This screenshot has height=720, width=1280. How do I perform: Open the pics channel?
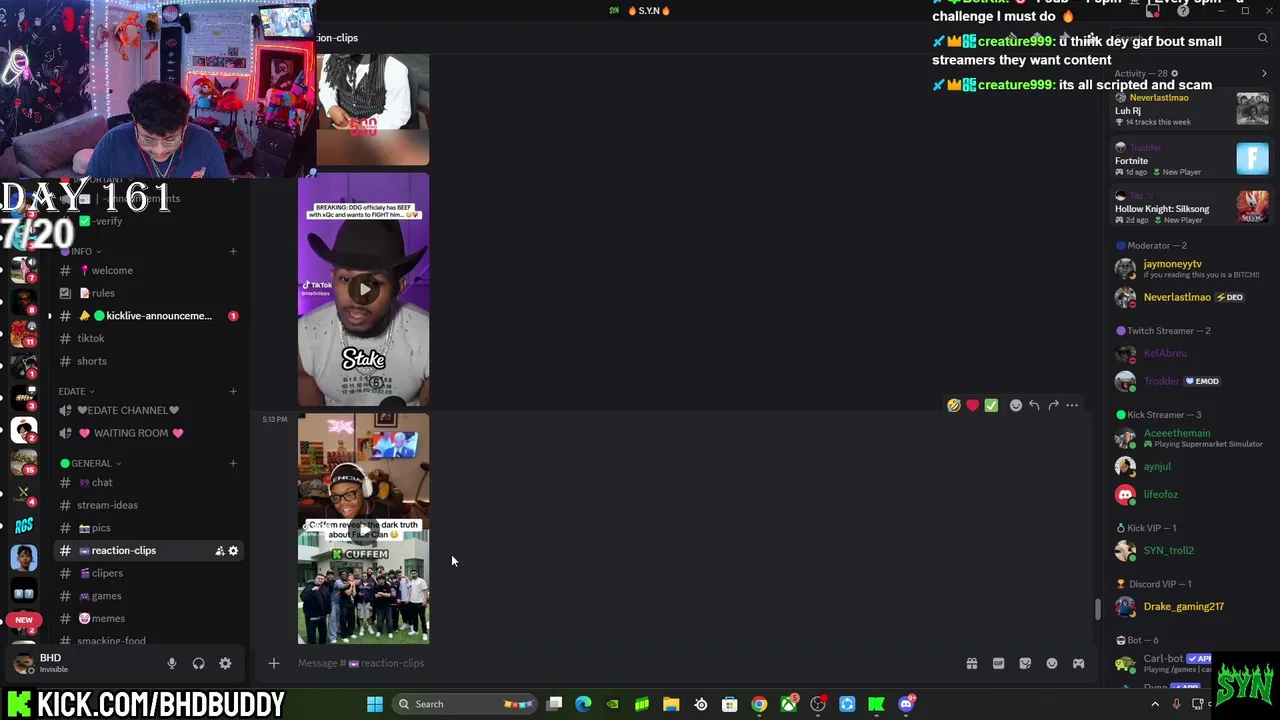pyautogui.click(x=148, y=528)
